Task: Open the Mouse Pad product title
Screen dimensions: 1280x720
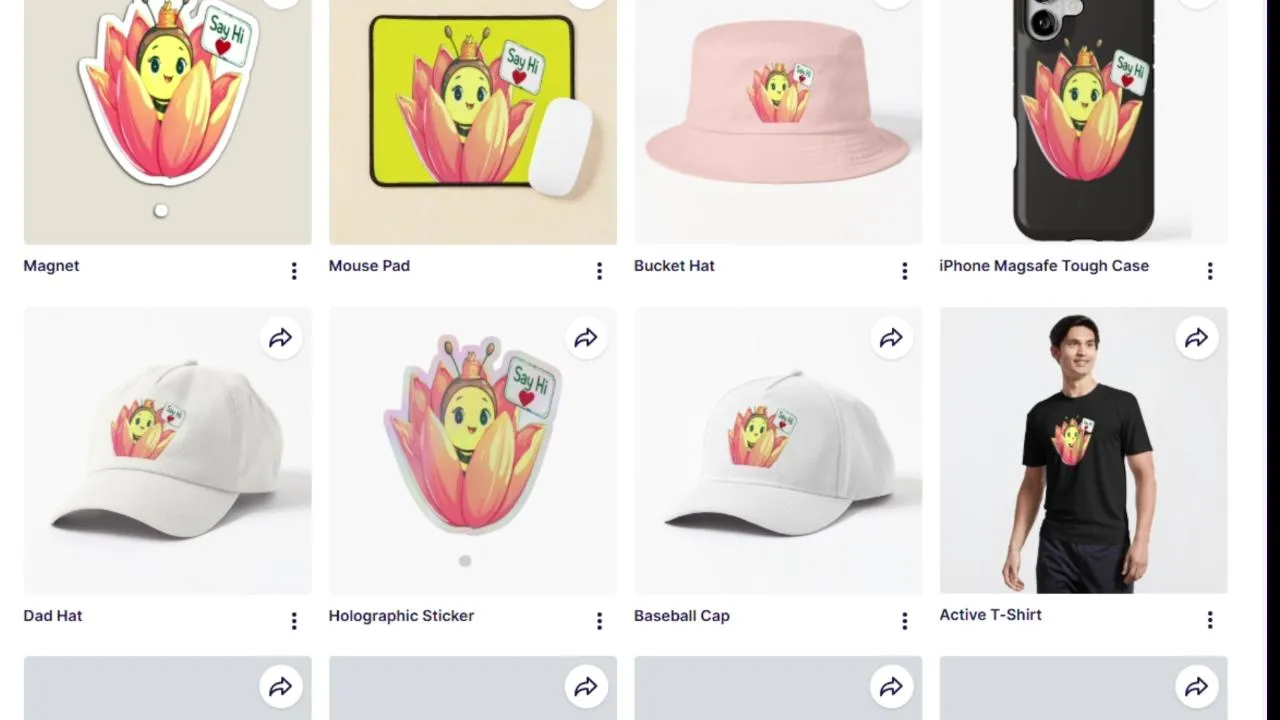Action: [369, 265]
